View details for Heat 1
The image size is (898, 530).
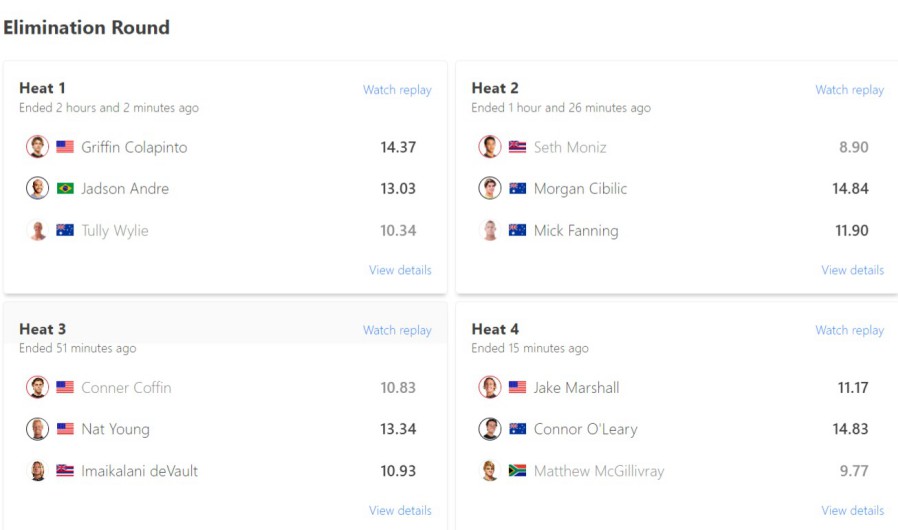point(400,270)
